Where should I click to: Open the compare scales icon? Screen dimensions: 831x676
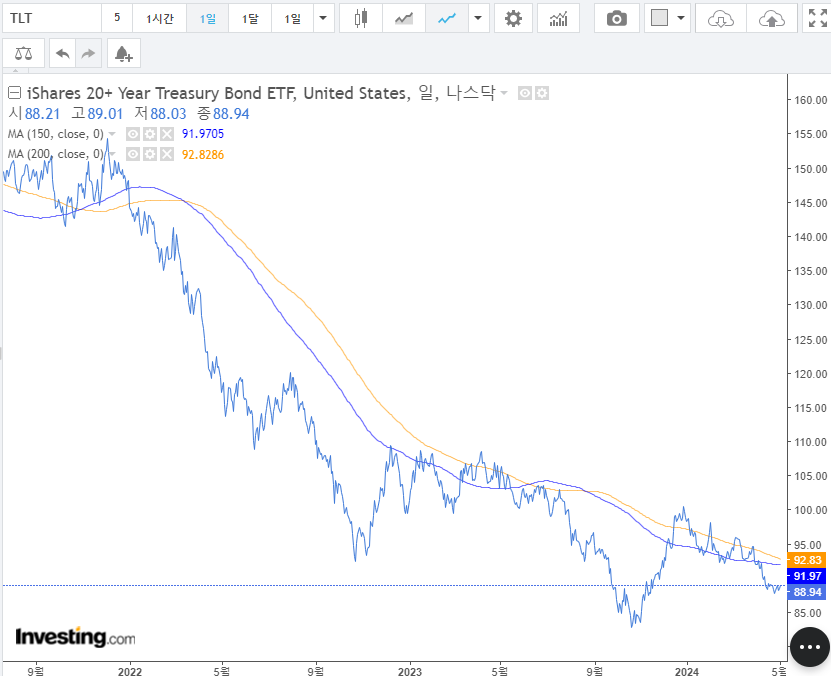pos(23,53)
